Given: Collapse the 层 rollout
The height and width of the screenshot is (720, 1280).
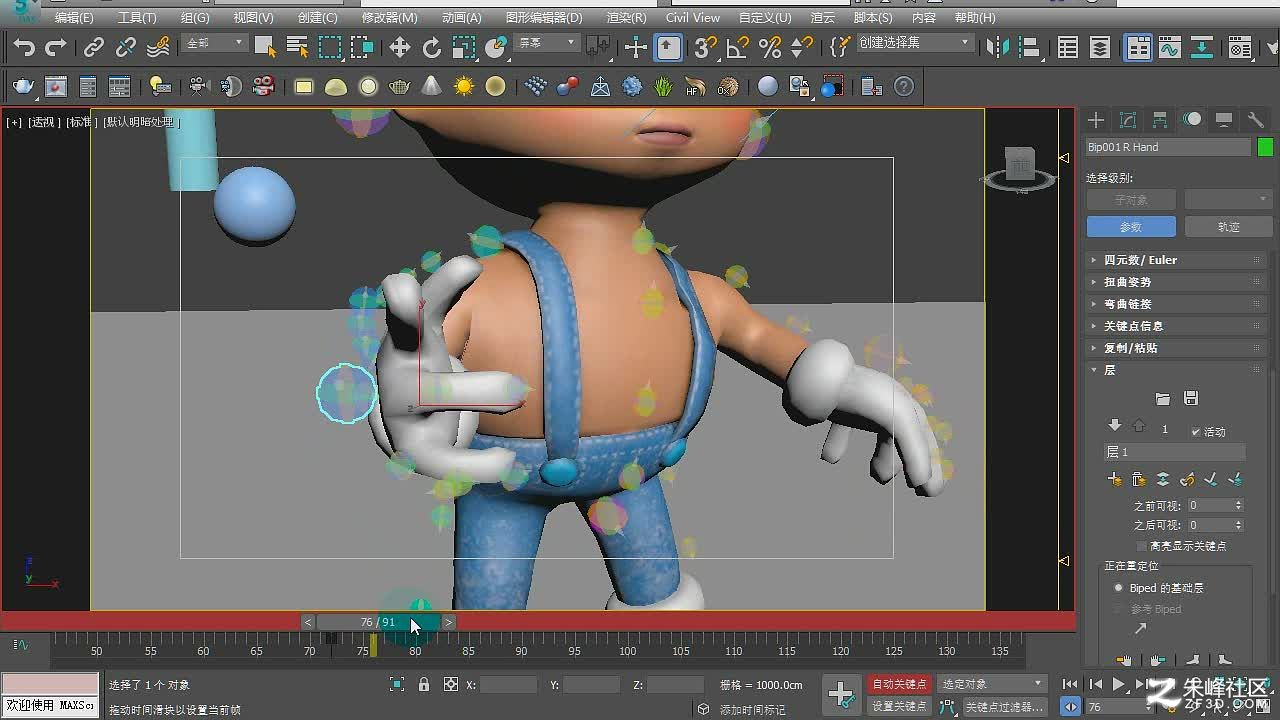Looking at the screenshot, I should coord(1175,370).
